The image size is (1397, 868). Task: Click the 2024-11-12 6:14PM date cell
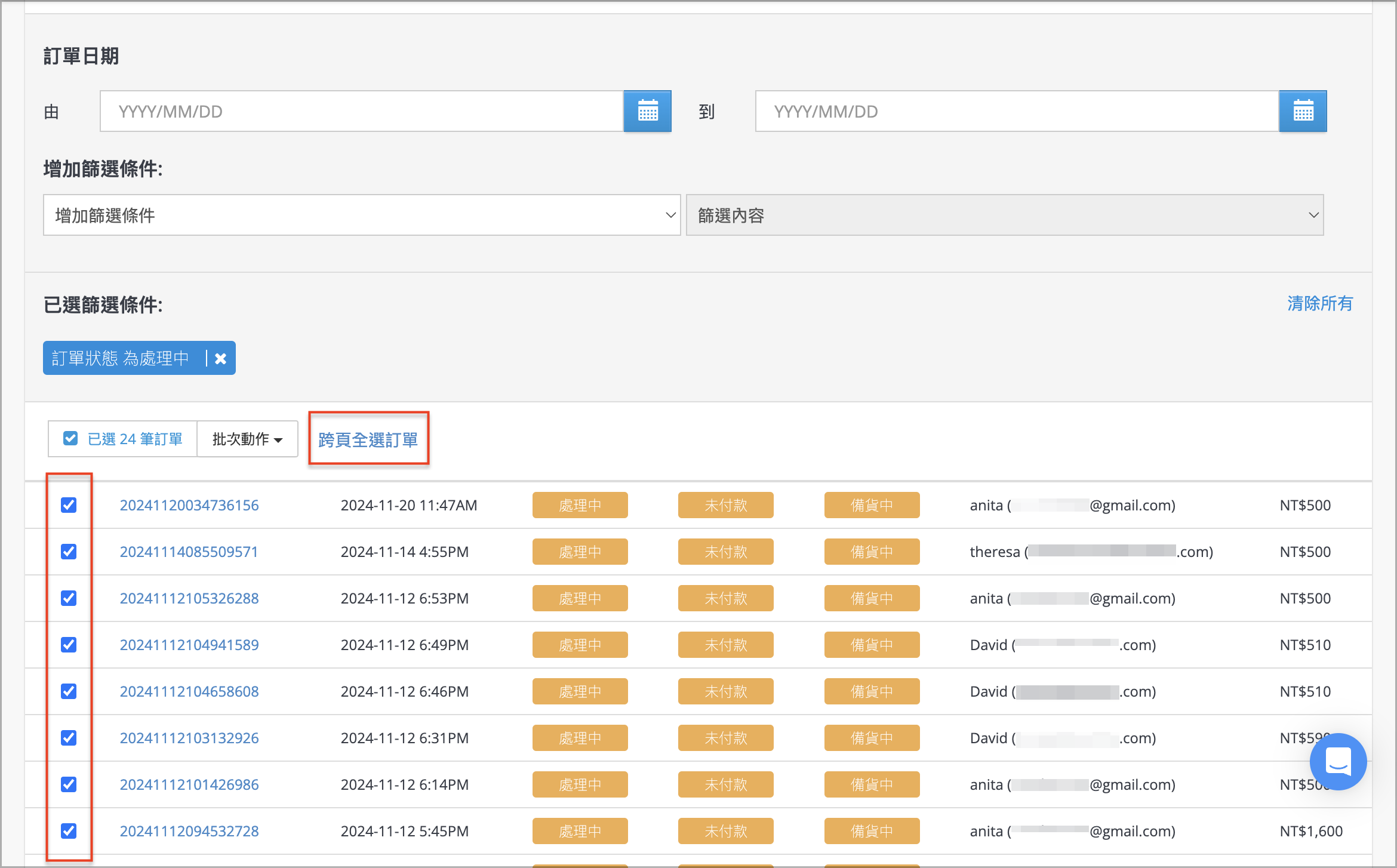point(405,784)
